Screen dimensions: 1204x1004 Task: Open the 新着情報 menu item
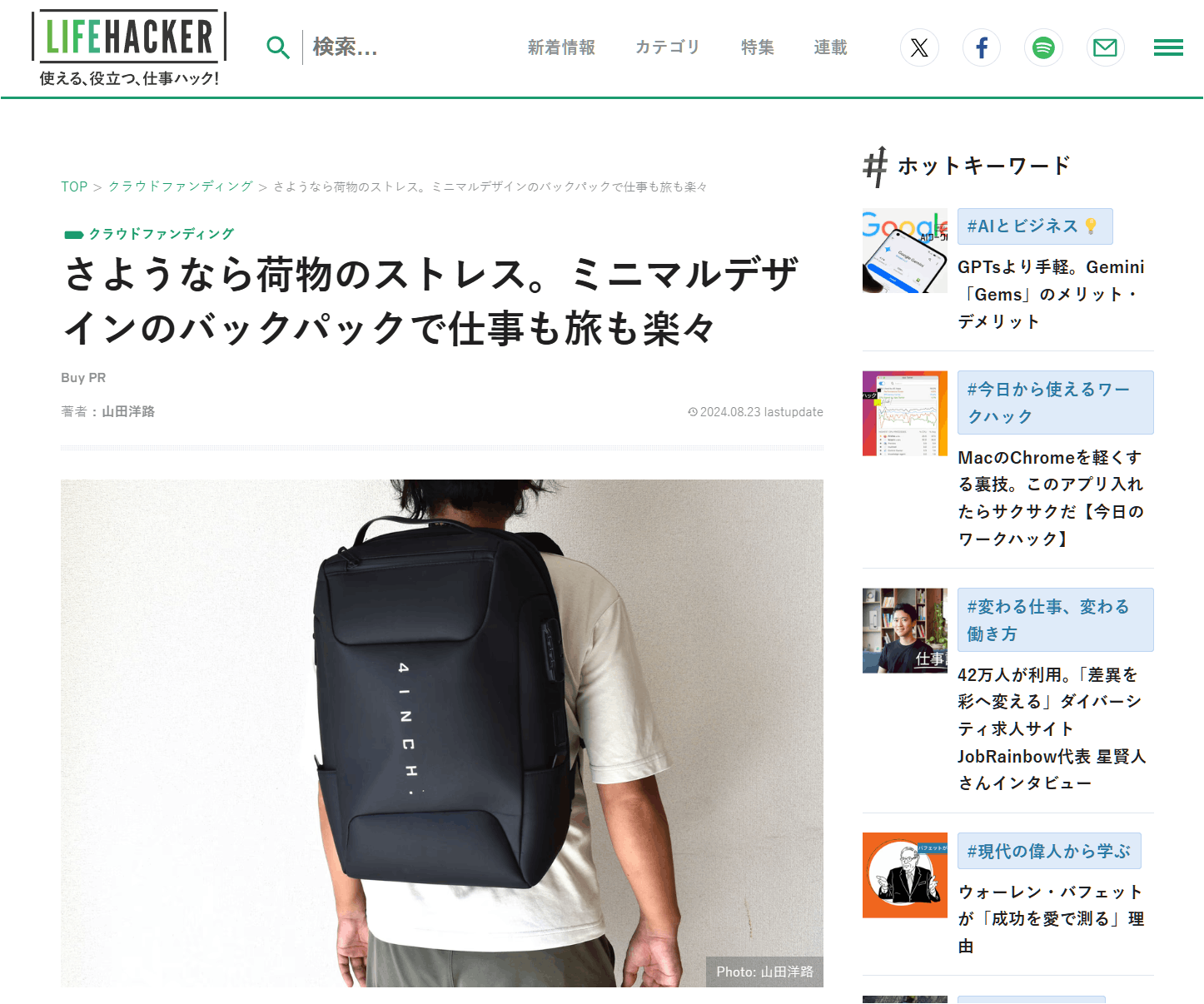[x=561, y=47]
